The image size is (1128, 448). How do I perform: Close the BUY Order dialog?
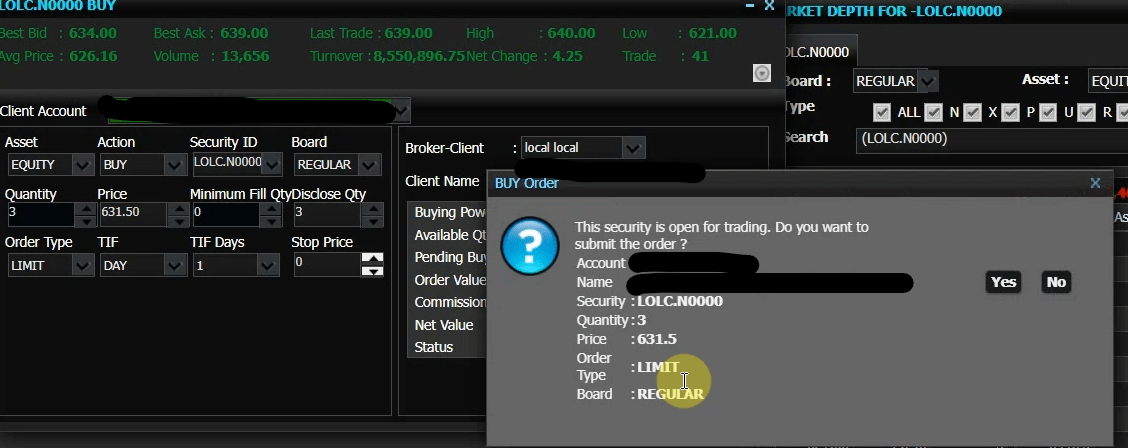pos(1095,183)
